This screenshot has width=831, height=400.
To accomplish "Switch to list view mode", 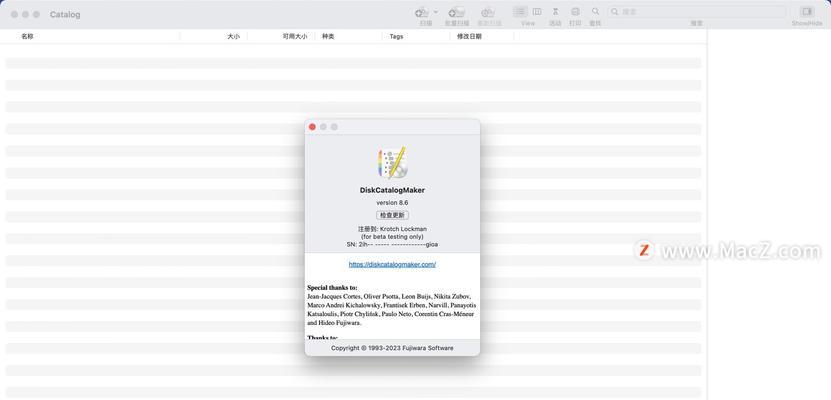I will (x=520, y=12).
